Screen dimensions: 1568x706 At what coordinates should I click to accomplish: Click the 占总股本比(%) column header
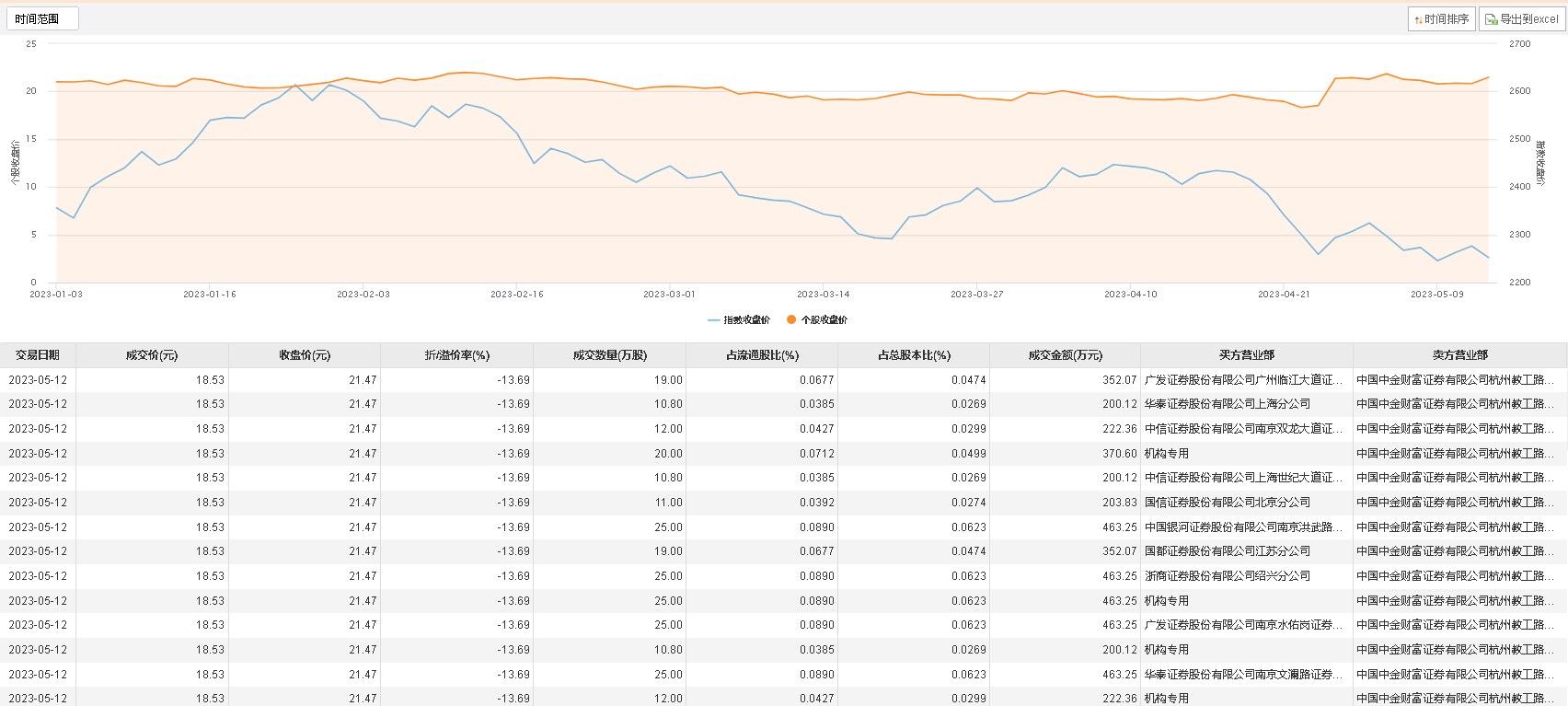coord(914,355)
